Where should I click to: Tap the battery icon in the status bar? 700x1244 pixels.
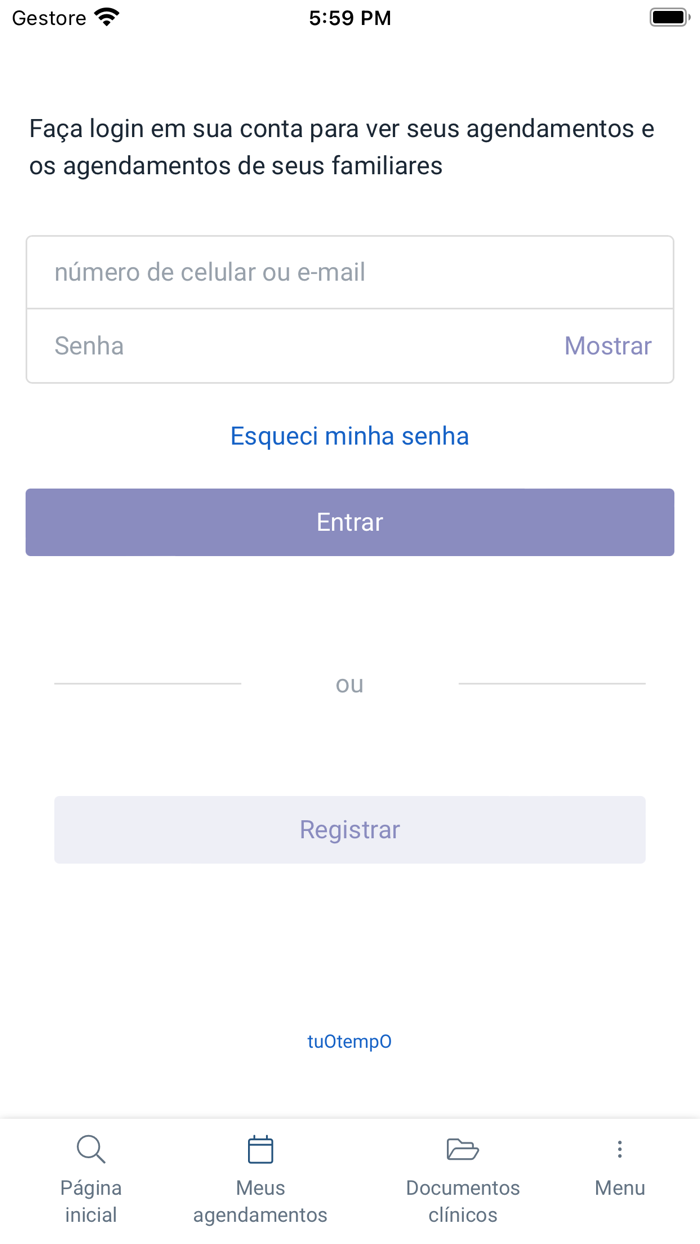point(668,15)
